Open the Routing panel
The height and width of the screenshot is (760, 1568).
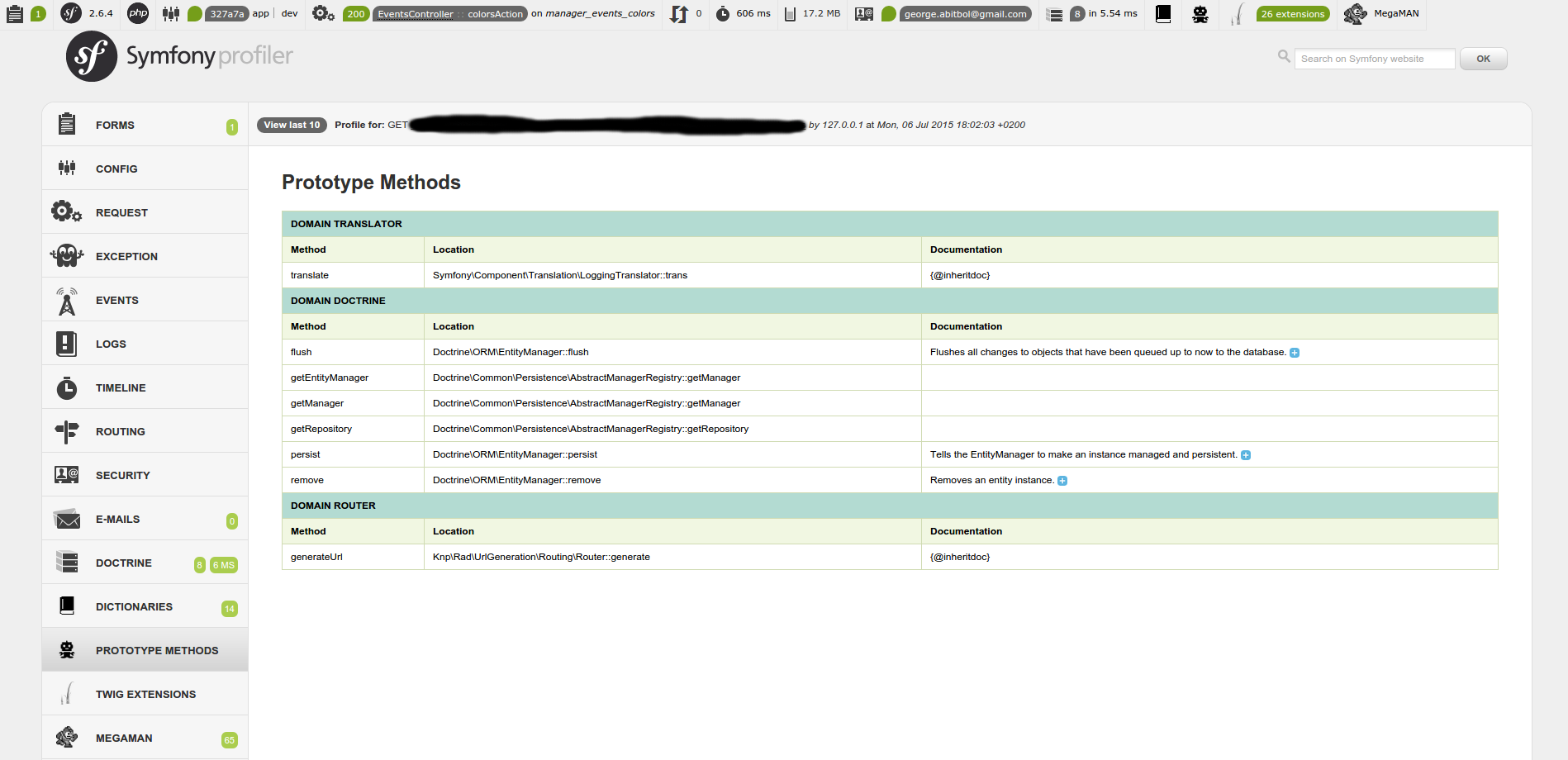[145, 431]
